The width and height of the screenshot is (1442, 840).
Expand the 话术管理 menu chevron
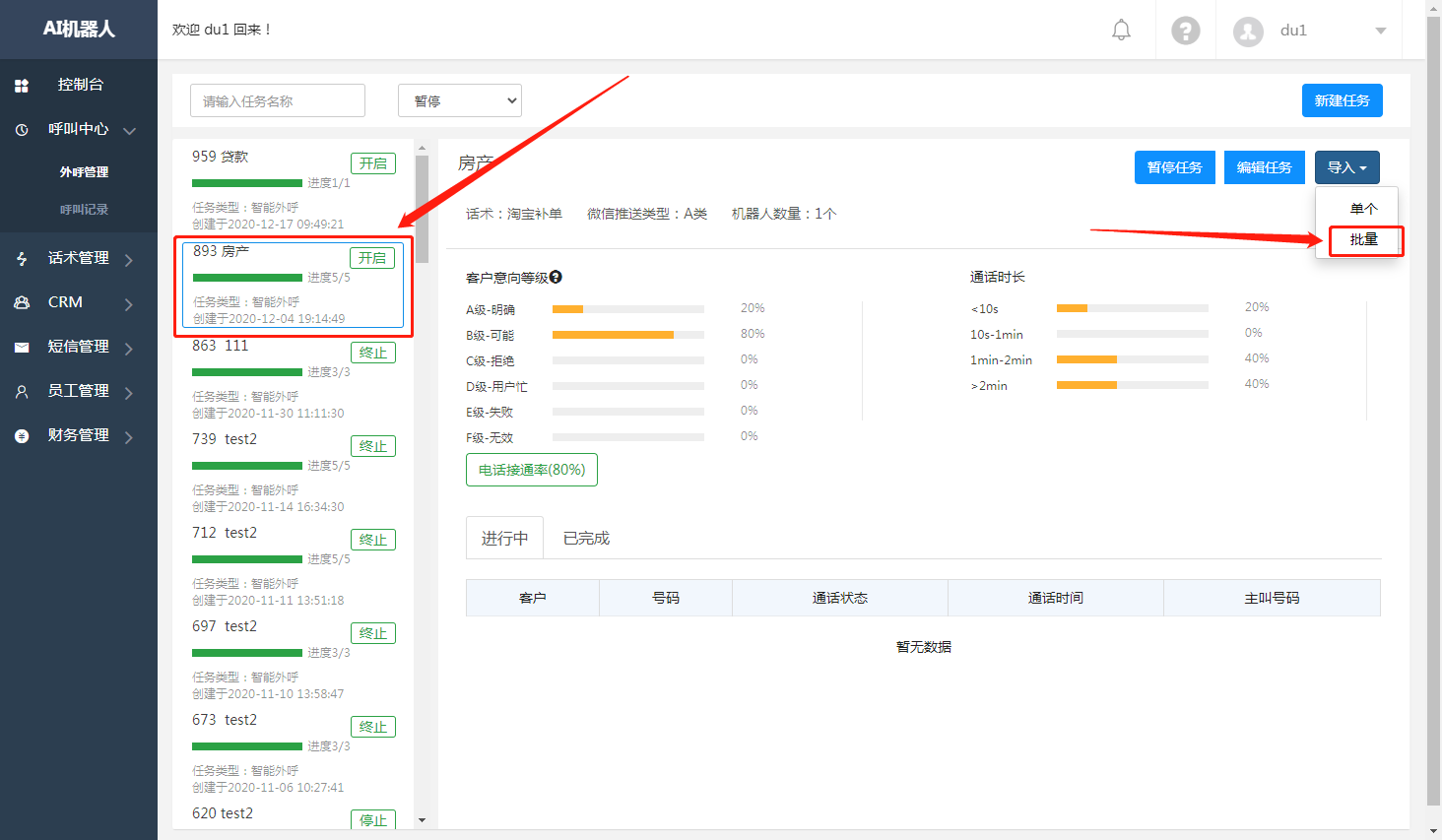[x=129, y=260]
